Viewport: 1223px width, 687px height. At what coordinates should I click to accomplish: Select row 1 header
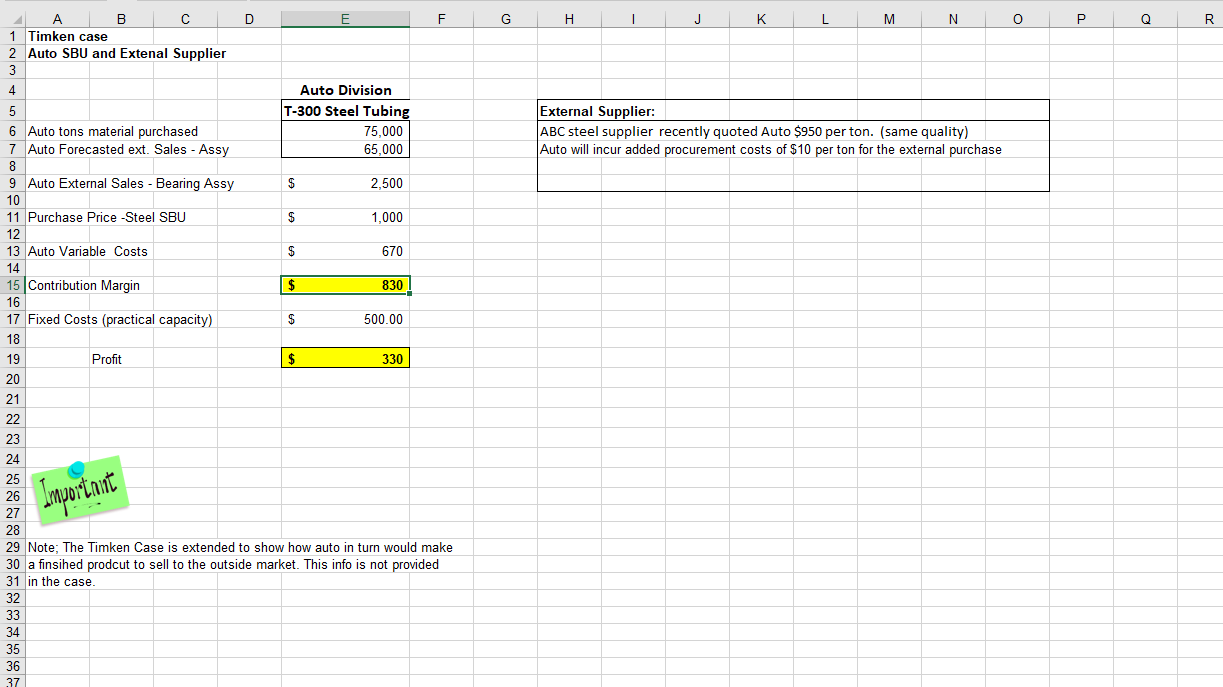pyautogui.click(x=12, y=36)
